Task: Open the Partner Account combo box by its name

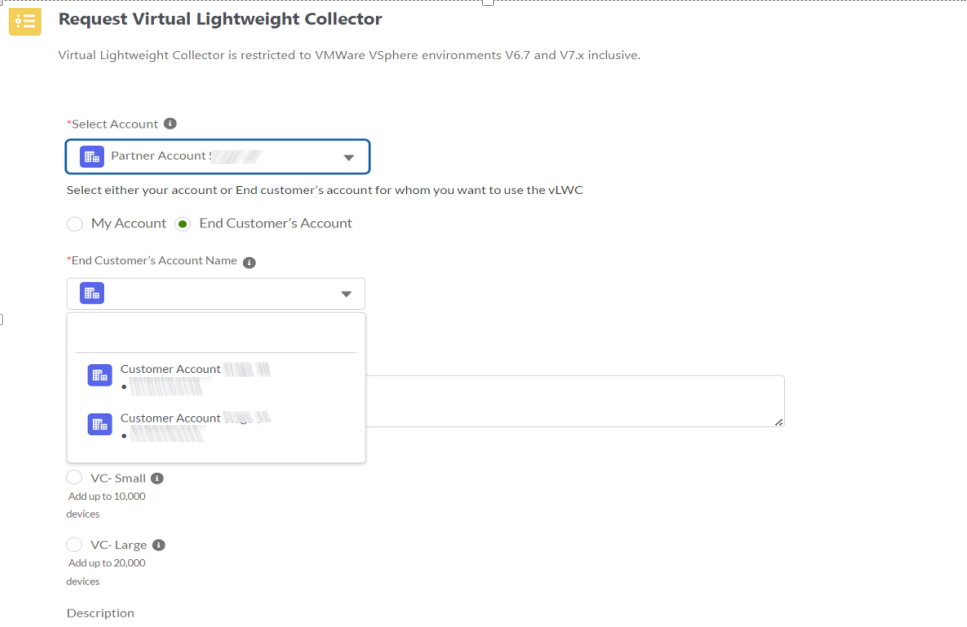Action: point(160,156)
